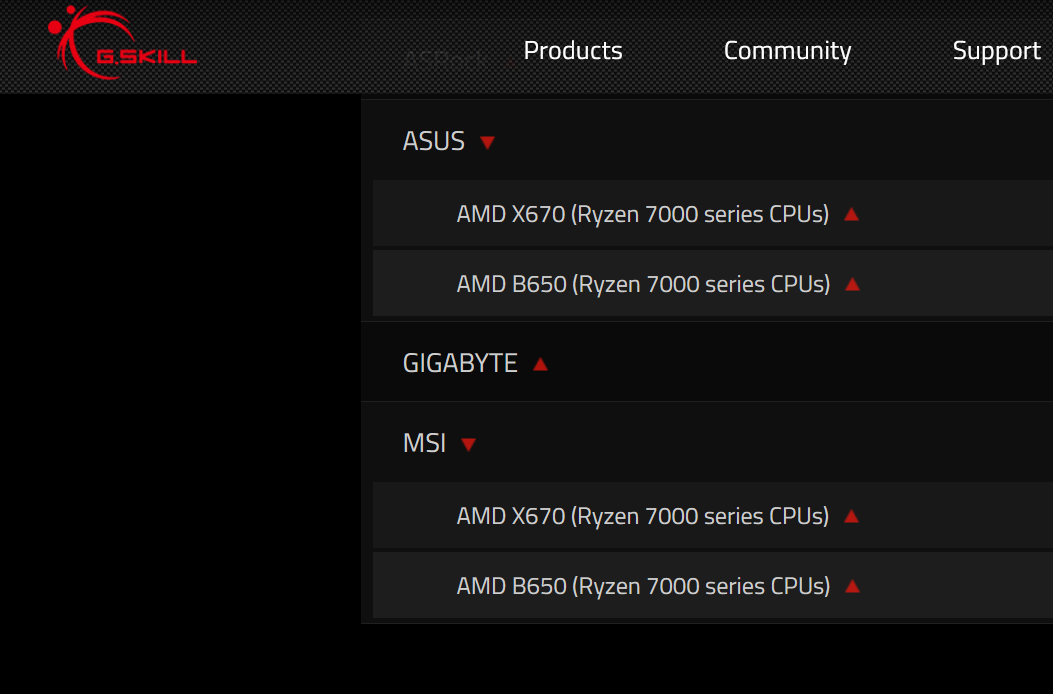The height and width of the screenshot is (694, 1053).
Task: Click the MSI brand heading
Action: (424, 443)
